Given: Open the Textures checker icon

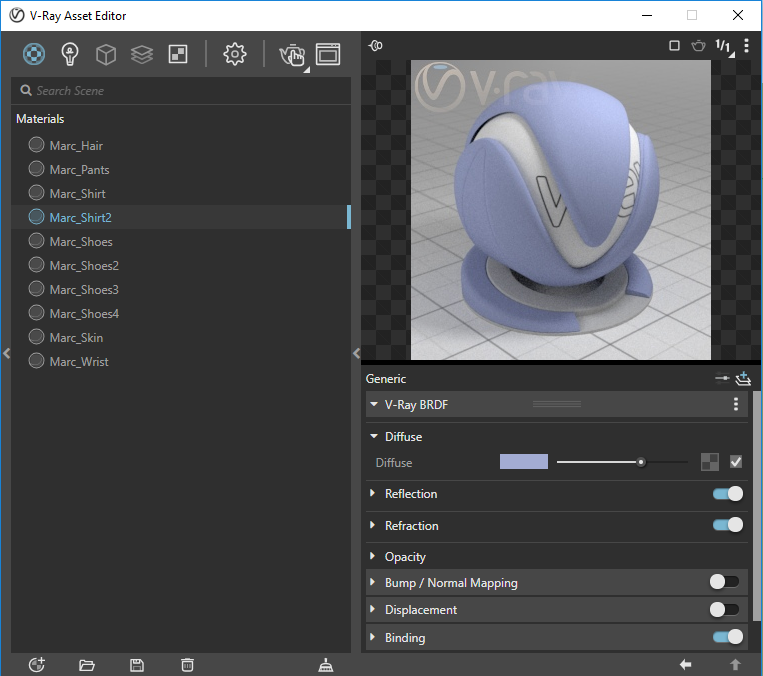Looking at the screenshot, I should 178,54.
